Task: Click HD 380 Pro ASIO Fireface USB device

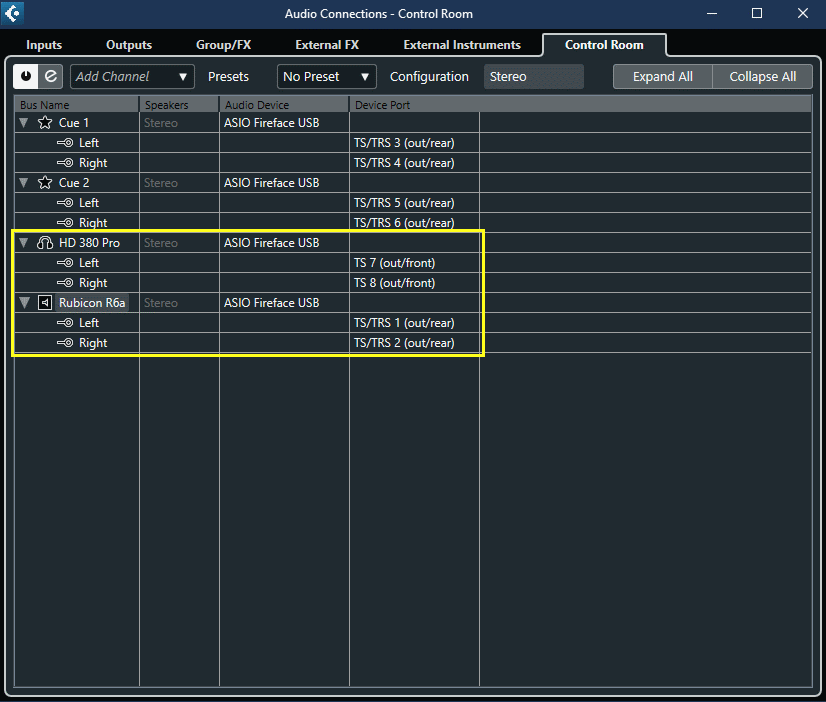Action: pyautogui.click(x=272, y=243)
